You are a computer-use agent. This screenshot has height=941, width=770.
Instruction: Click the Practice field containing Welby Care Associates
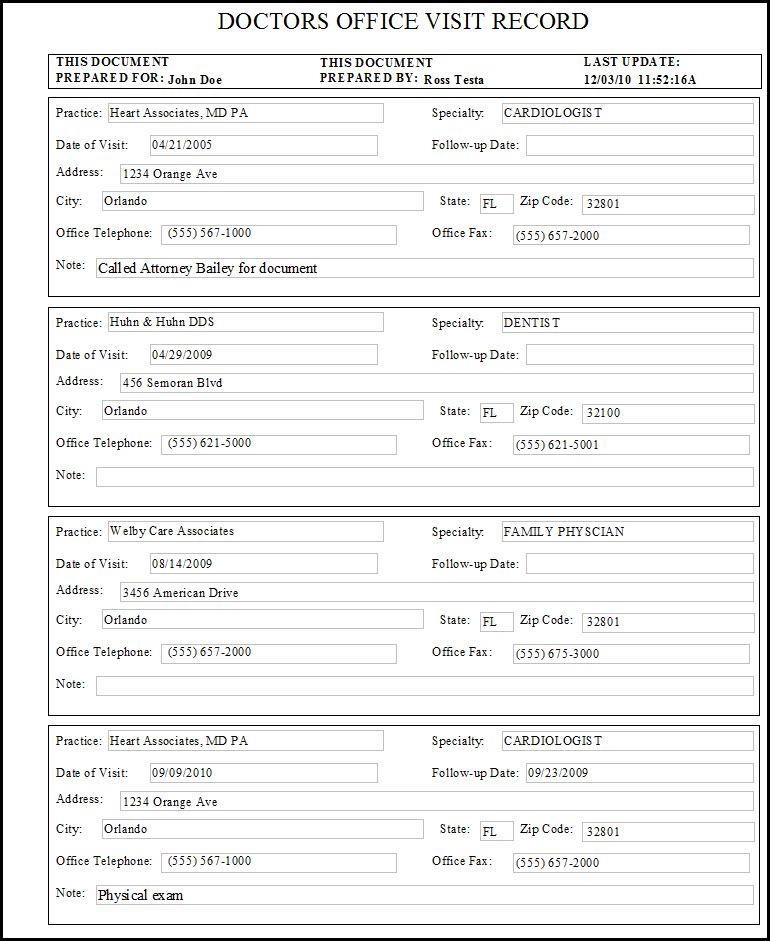(245, 531)
